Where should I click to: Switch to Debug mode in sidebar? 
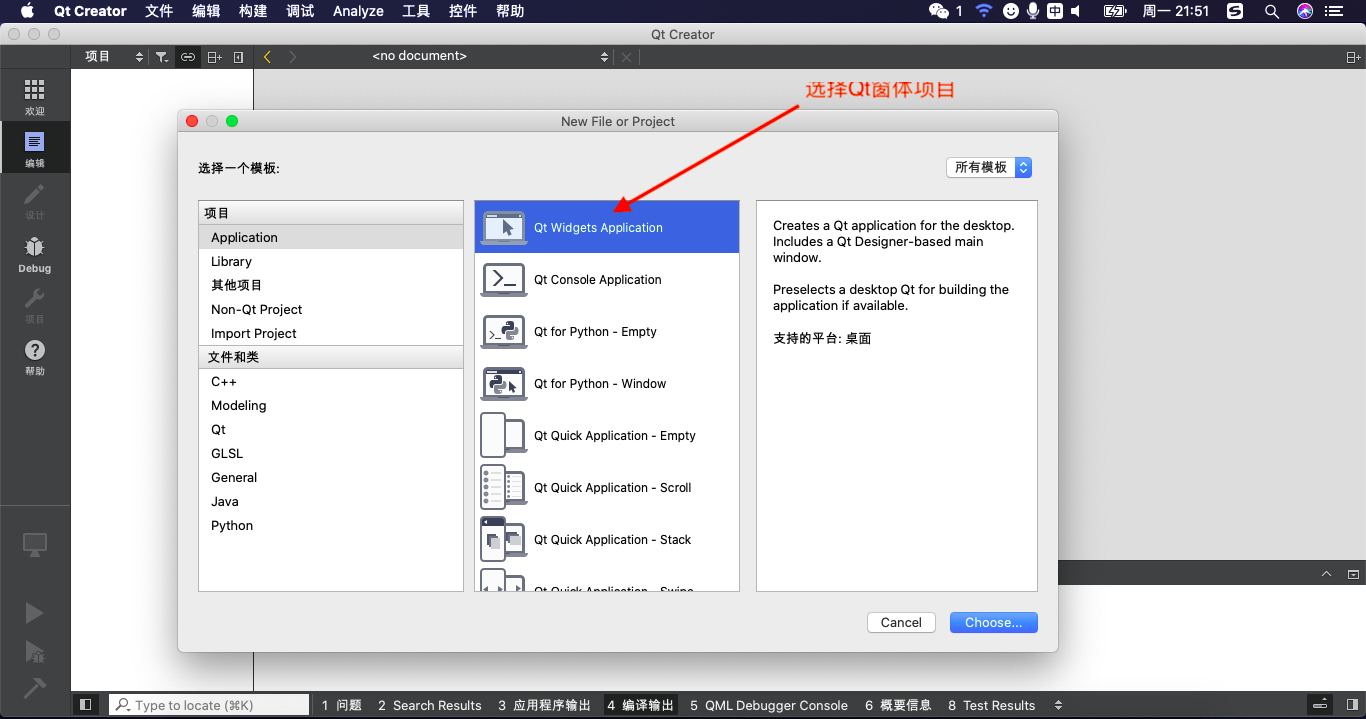coord(35,253)
